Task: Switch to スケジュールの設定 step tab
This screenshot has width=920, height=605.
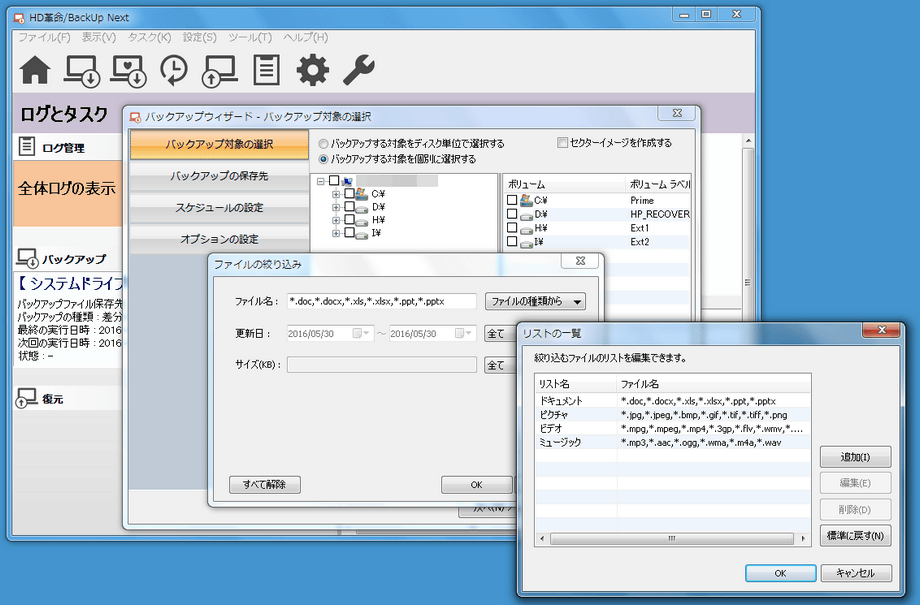Action: click(219, 208)
